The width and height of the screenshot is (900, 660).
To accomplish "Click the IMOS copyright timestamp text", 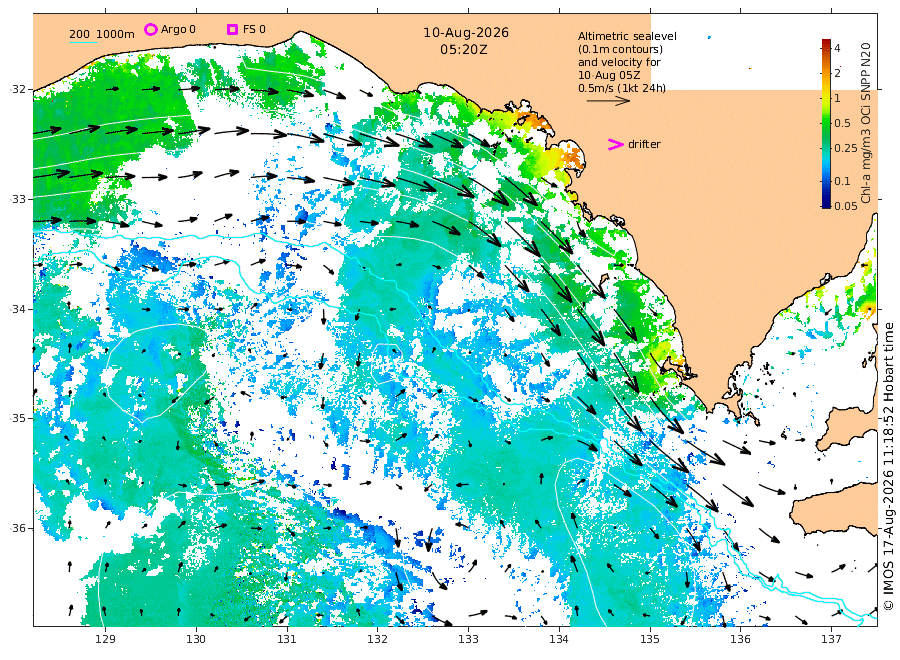I will 889,468.
